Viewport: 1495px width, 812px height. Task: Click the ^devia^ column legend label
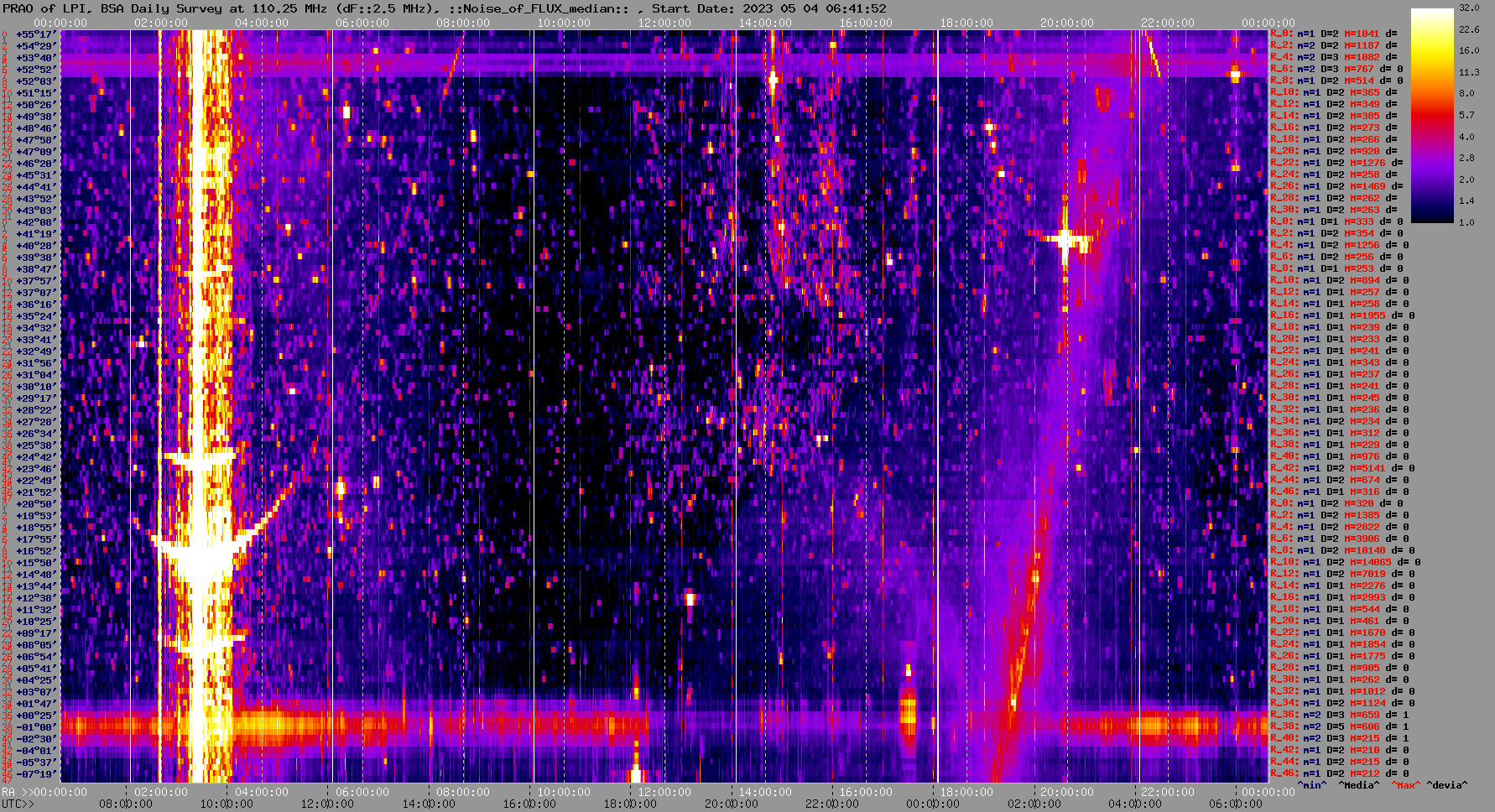tap(1447, 785)
